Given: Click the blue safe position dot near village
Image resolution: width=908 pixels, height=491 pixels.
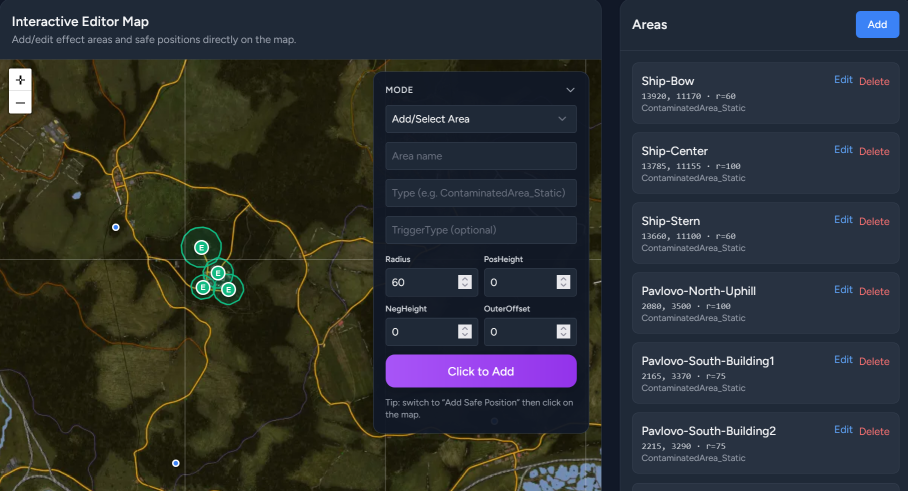Looking at the screenshot, I should 116,228.
